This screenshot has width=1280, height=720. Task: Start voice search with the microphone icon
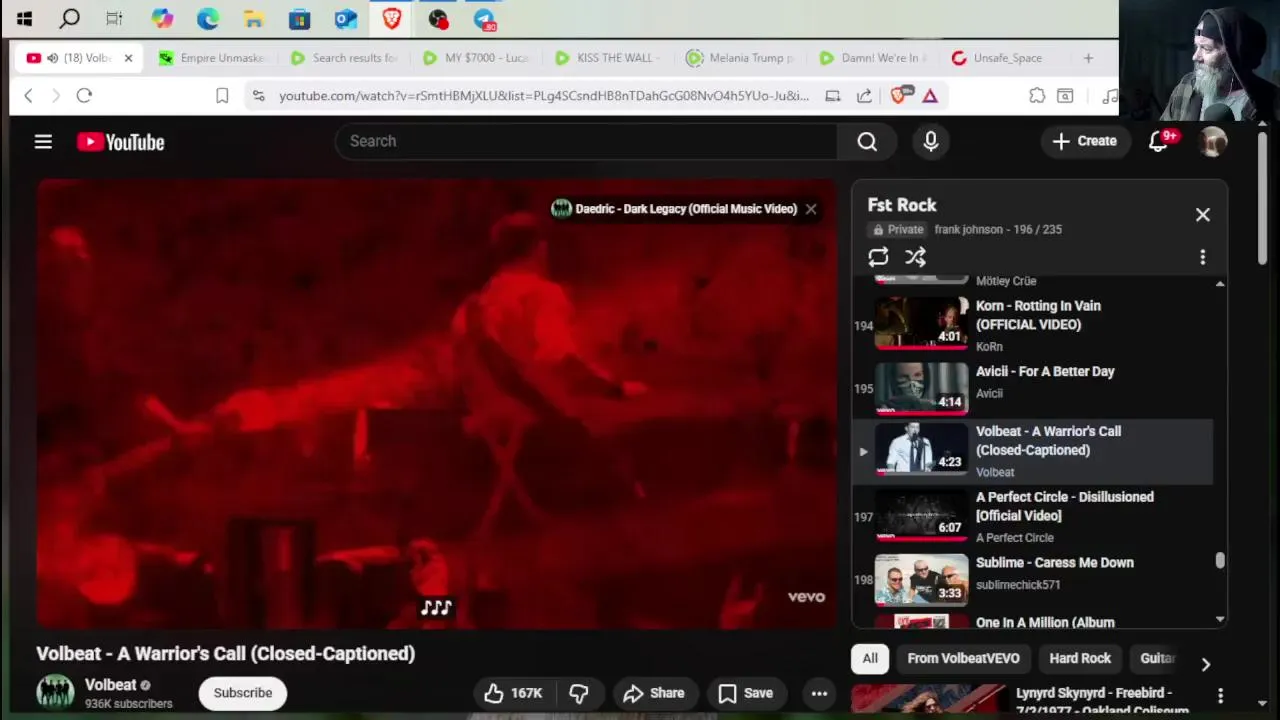tap(931, 142)
